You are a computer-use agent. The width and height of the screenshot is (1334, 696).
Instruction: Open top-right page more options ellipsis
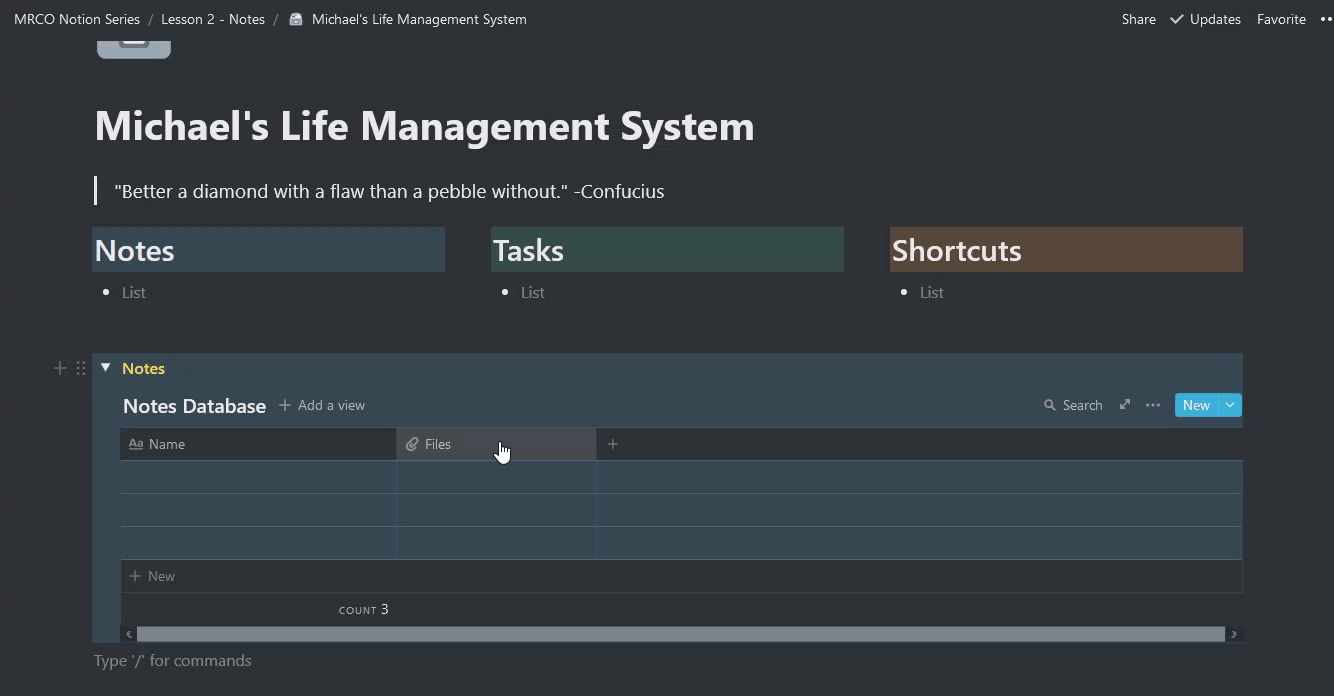click(x=1326, y=19)
